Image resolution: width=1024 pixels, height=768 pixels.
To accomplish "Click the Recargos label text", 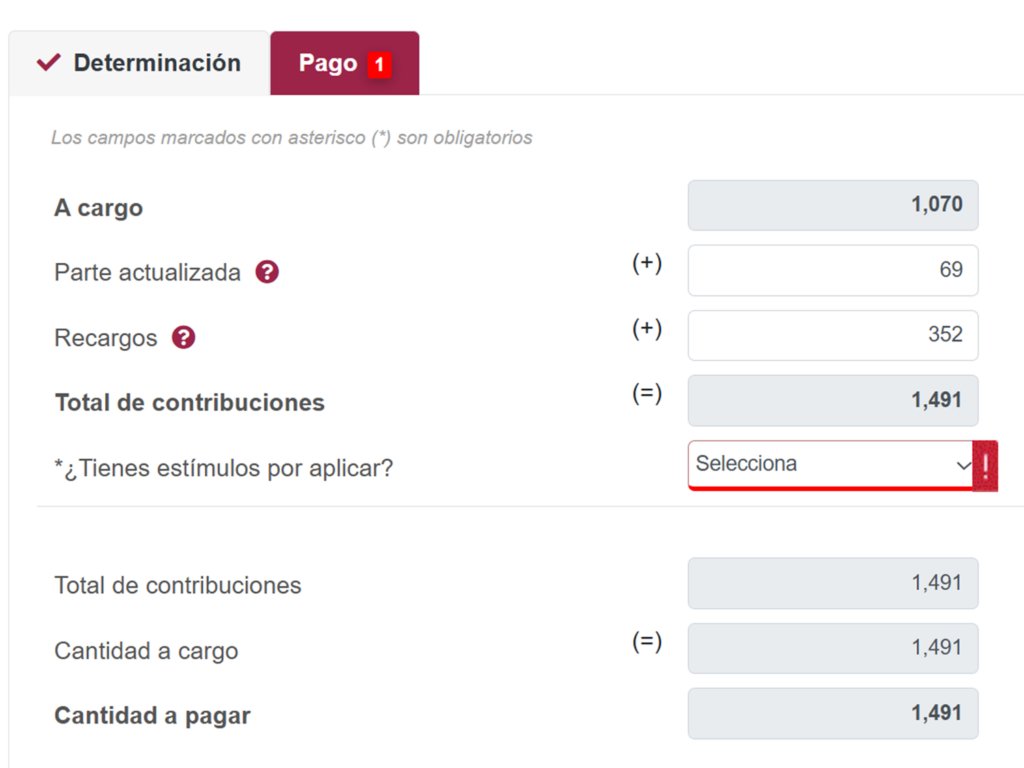I will pyautogui.click(x=106, y=338).
